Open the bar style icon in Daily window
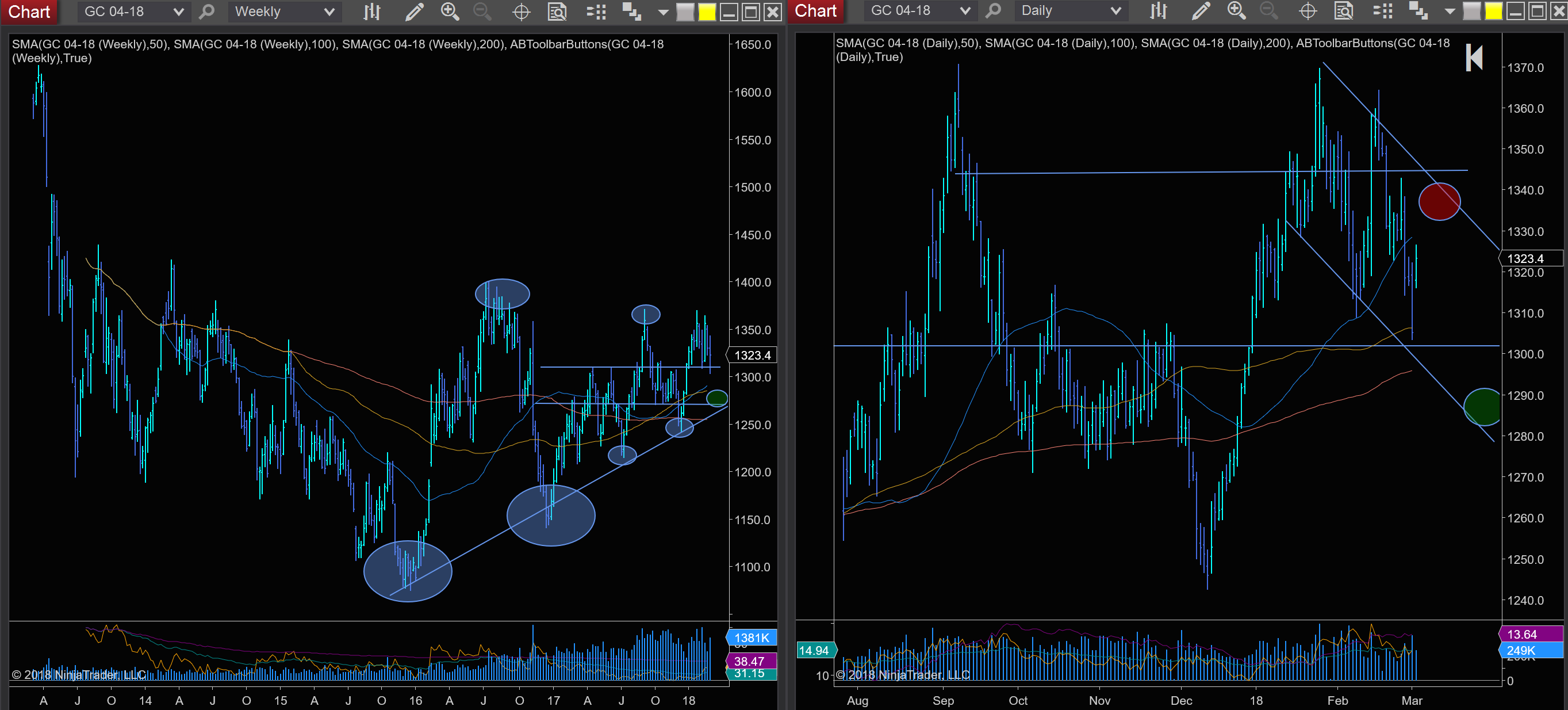1568x710 pixels. click(x=1159, y=10)
